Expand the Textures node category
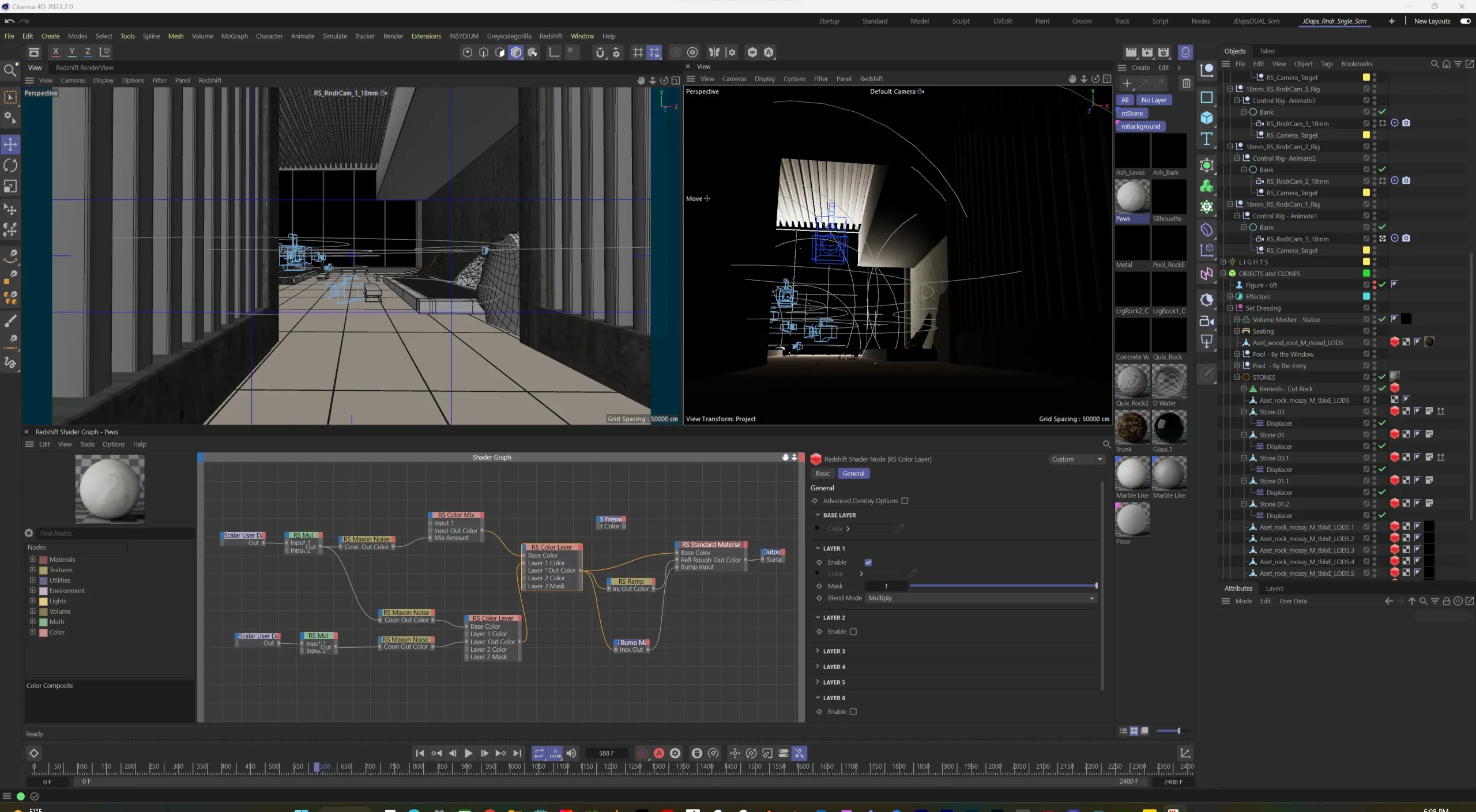The image size is (1476, 812). [x=33, y=569]
